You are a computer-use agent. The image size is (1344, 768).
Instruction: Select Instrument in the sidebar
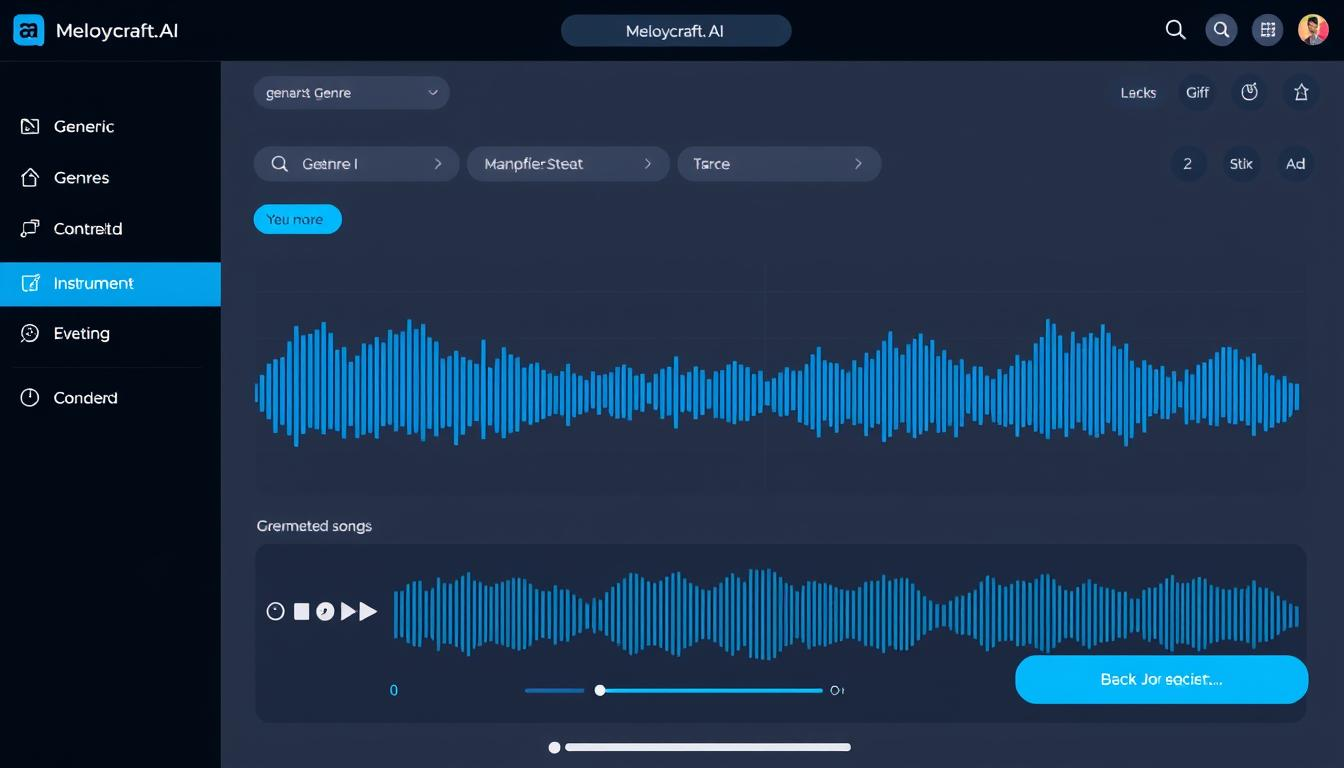pos(110,284)
